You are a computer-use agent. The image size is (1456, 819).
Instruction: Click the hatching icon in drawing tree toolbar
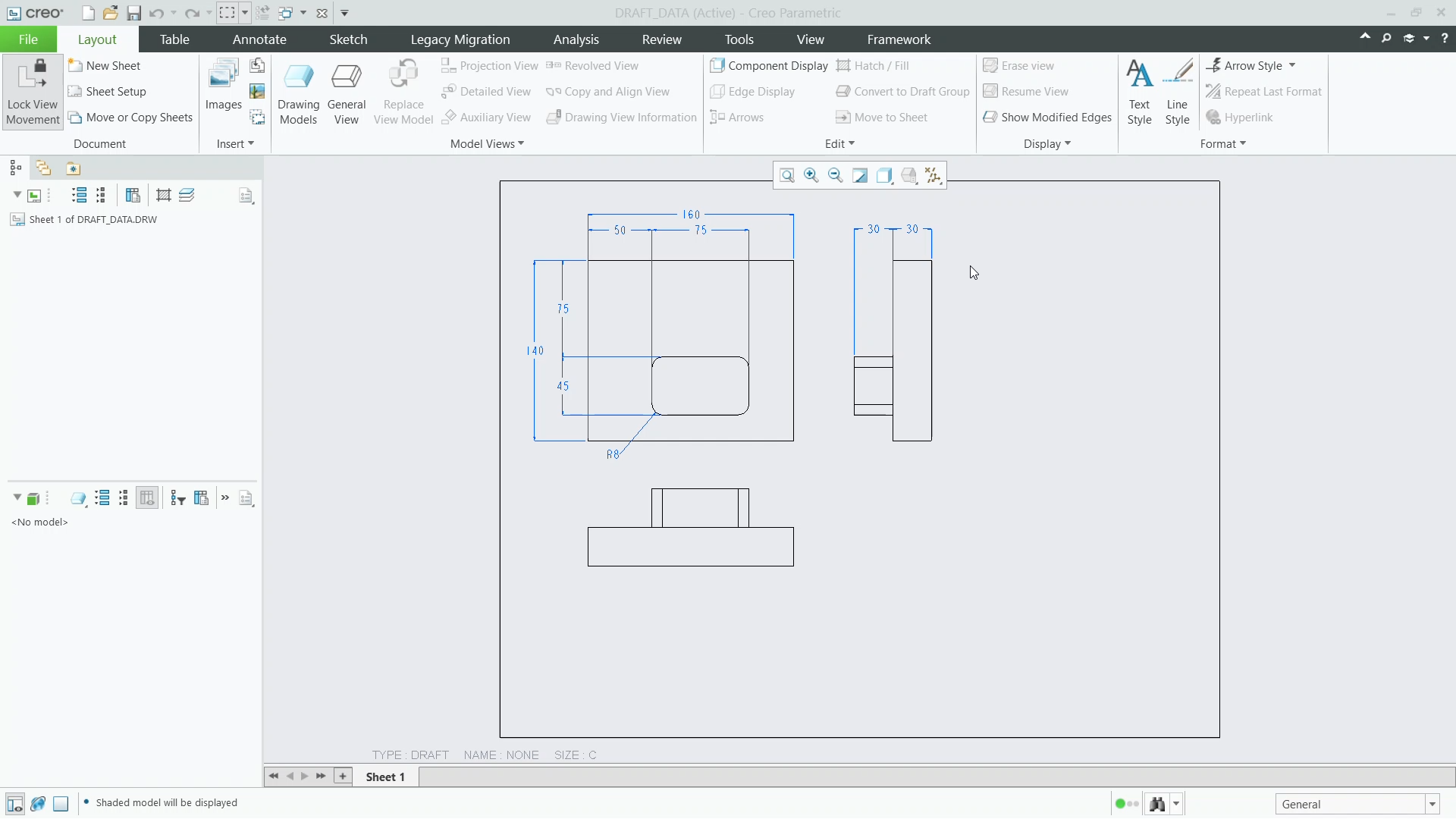click(163, 196)
